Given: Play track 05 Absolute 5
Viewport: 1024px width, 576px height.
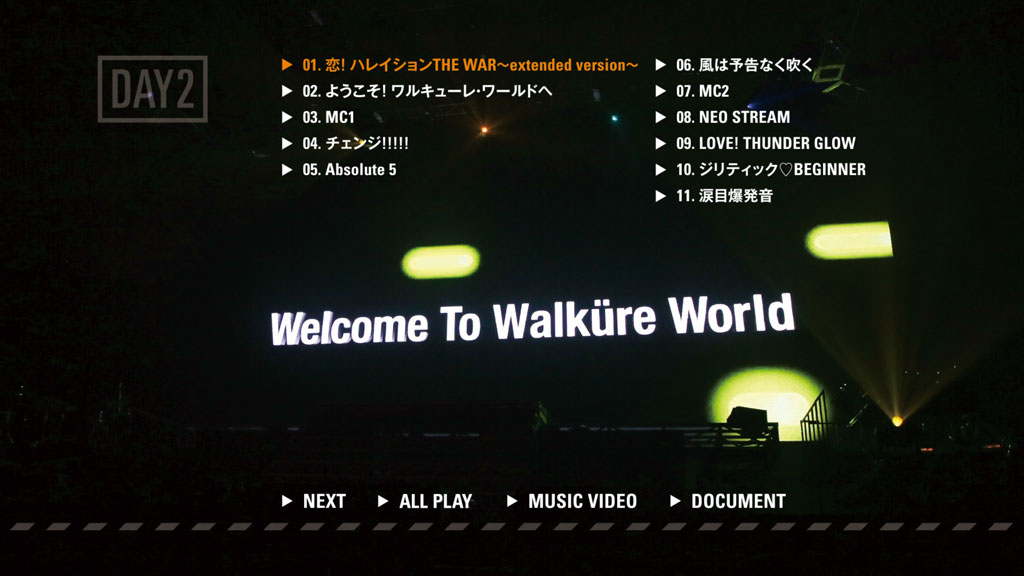Looking at the screenshot, I should pos(349,170).
